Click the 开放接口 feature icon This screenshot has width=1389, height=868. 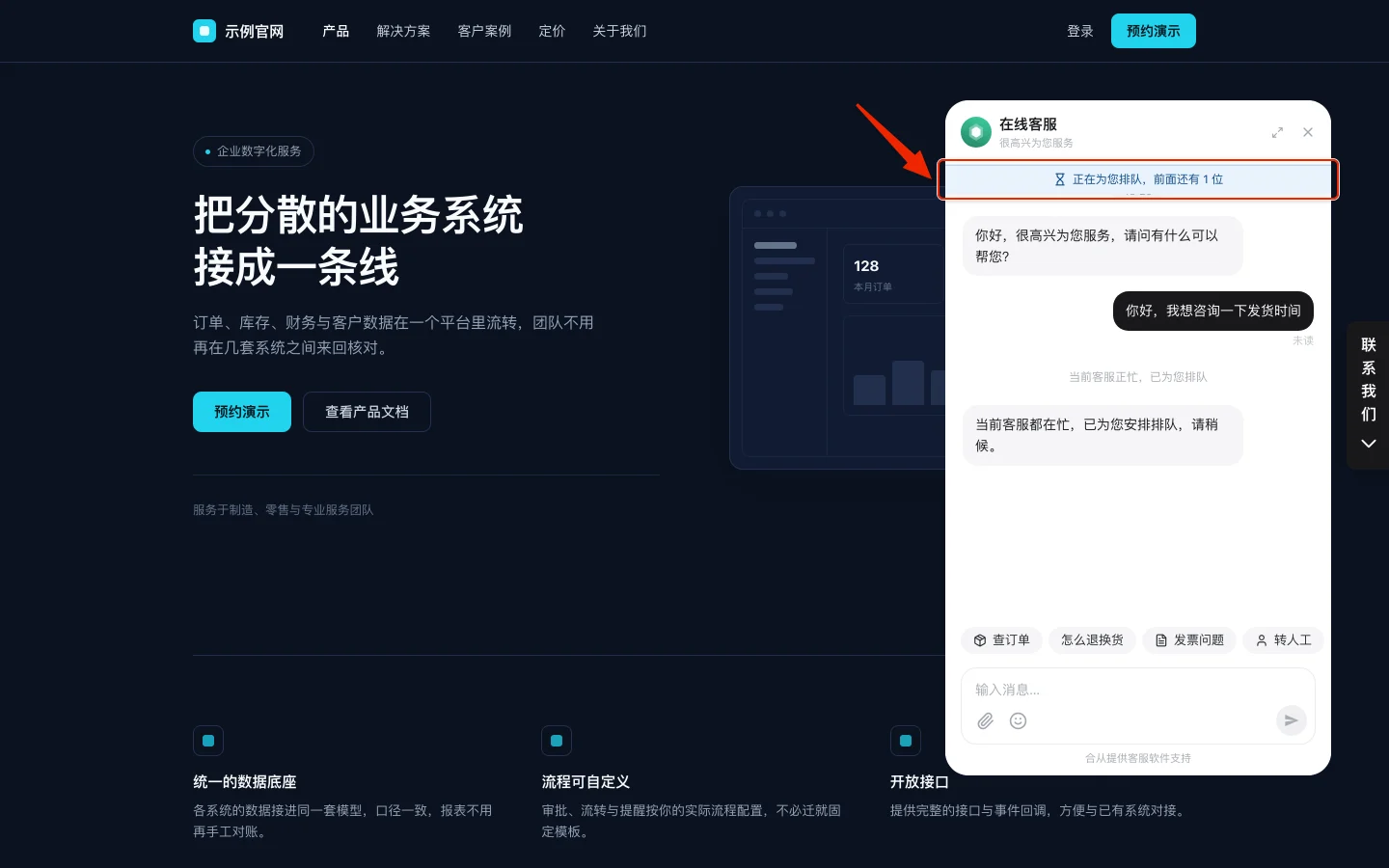pos(906,741)
